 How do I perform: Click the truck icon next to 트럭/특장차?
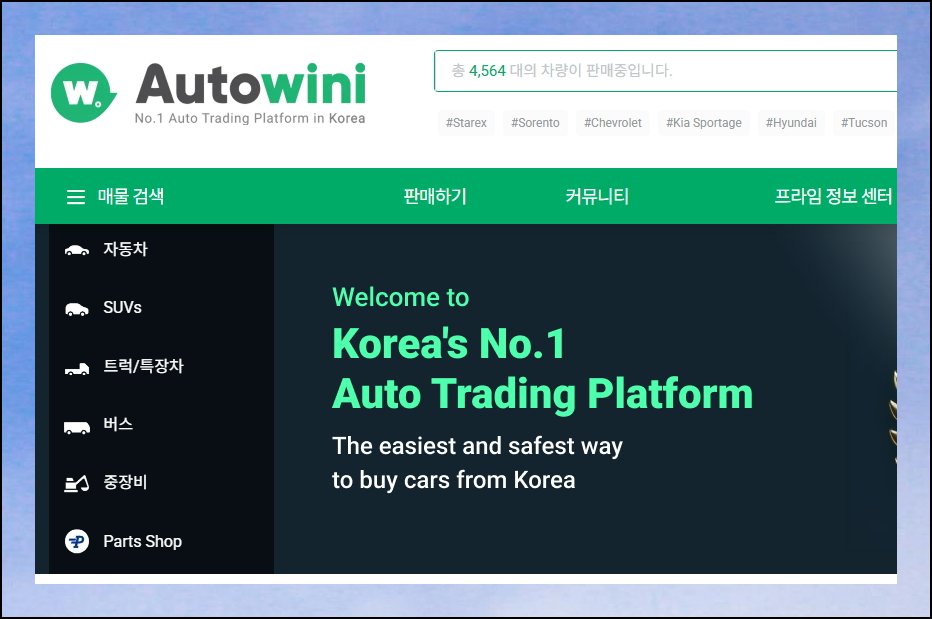pyautogui.click(x=77, y=369)
